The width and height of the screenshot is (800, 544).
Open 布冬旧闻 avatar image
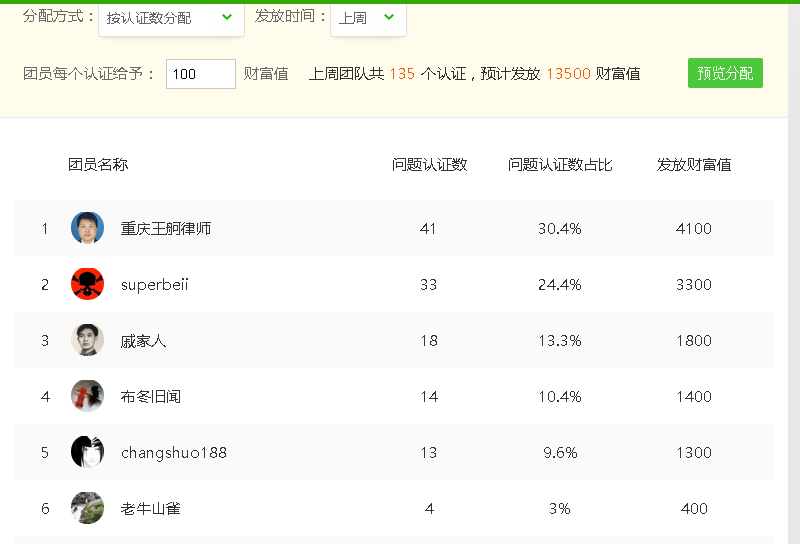[x=87, y=396]
